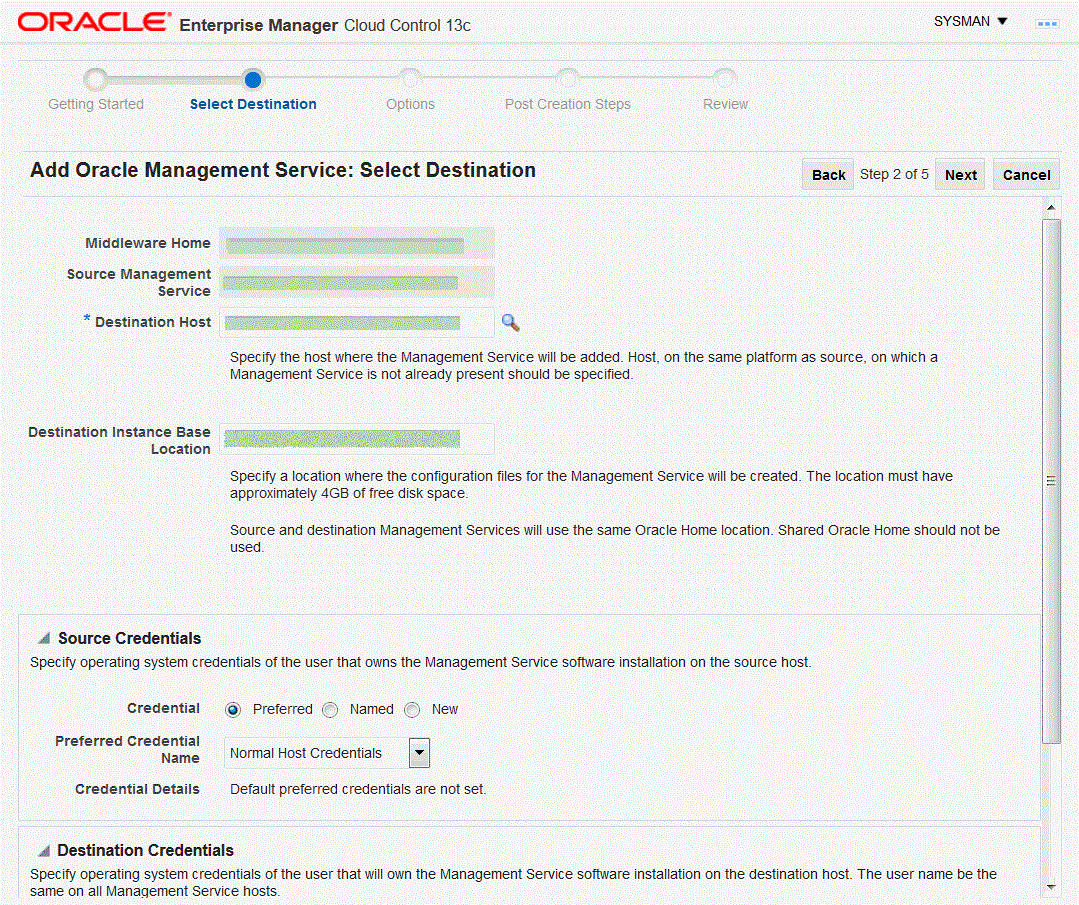Open the accessibility dots menu icon
The height and width of the screenshot is (905, 1079).
[x=1047, y=23]
